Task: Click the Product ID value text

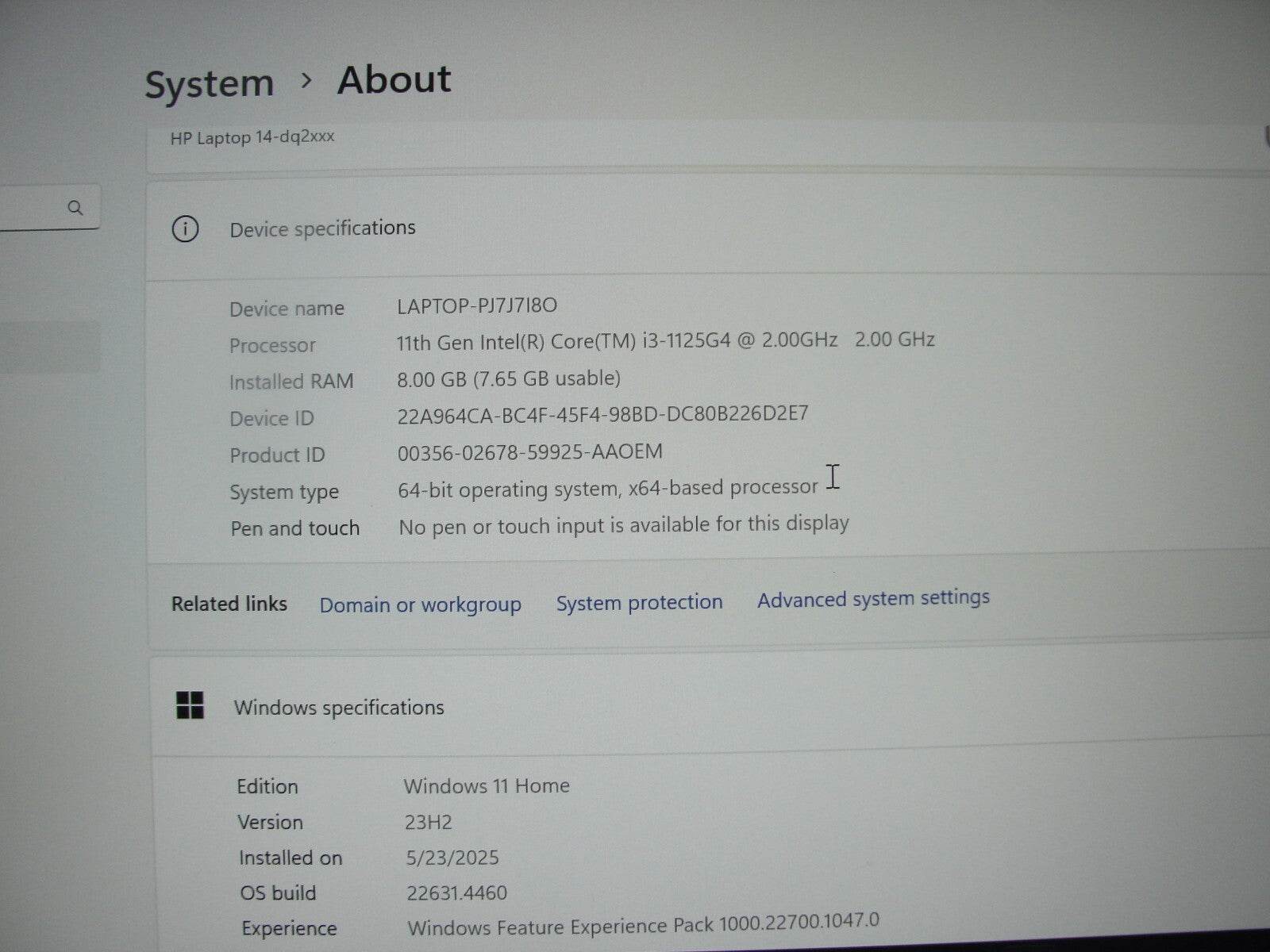Action: (529, 452)
